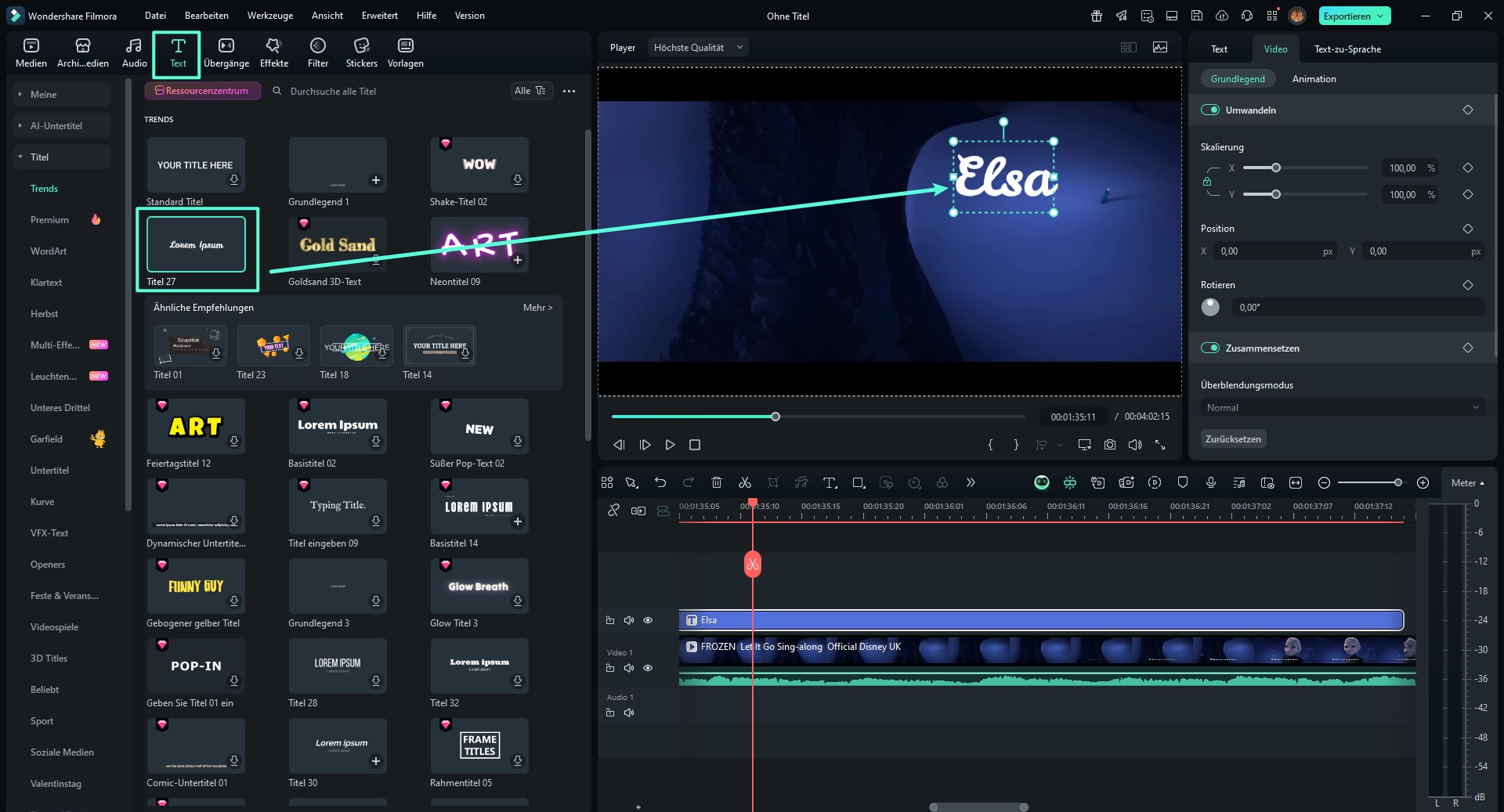
Task: Play the preview video
Action: (670, 445)
